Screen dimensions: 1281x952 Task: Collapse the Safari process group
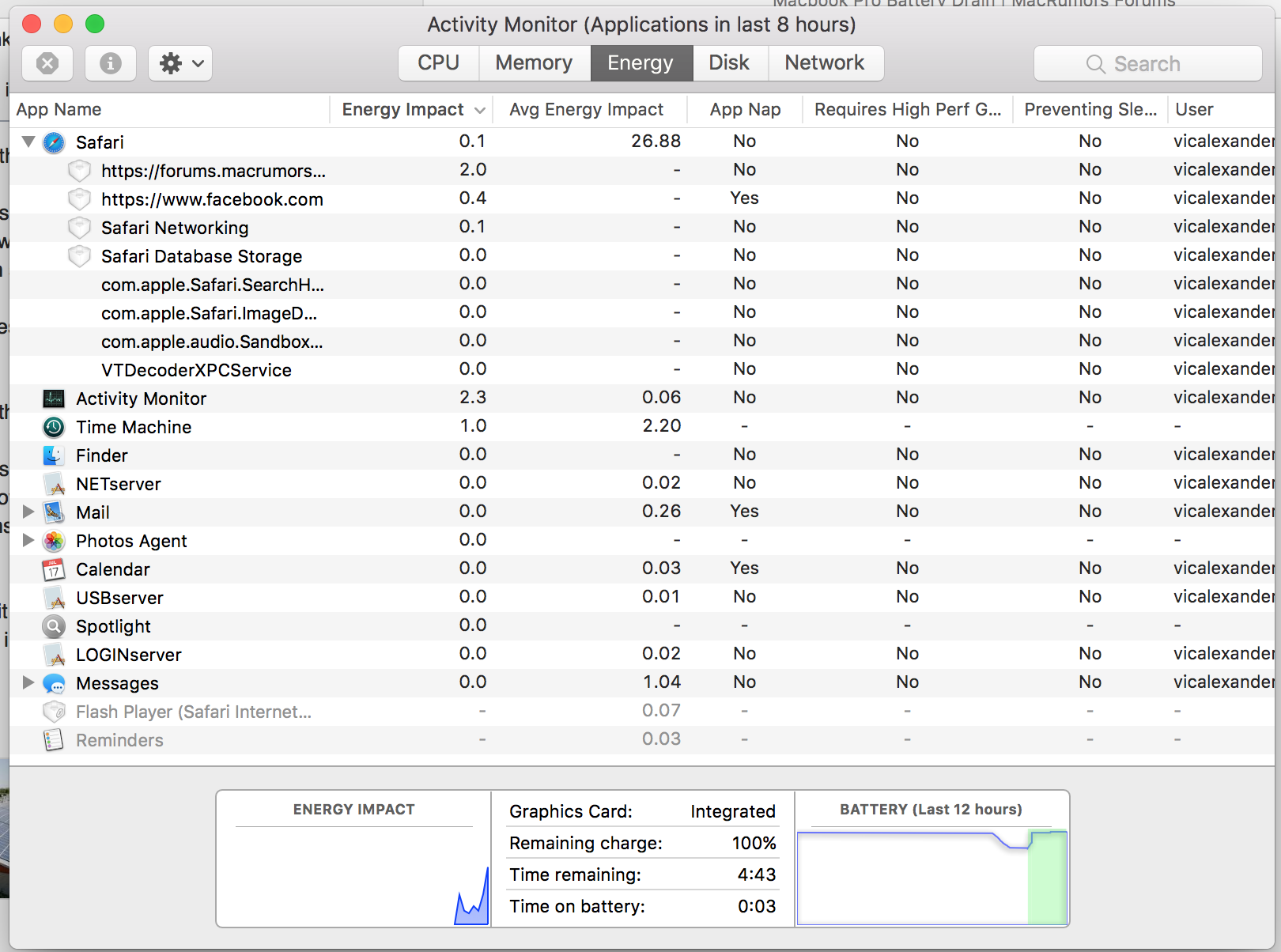click(28, 142)
